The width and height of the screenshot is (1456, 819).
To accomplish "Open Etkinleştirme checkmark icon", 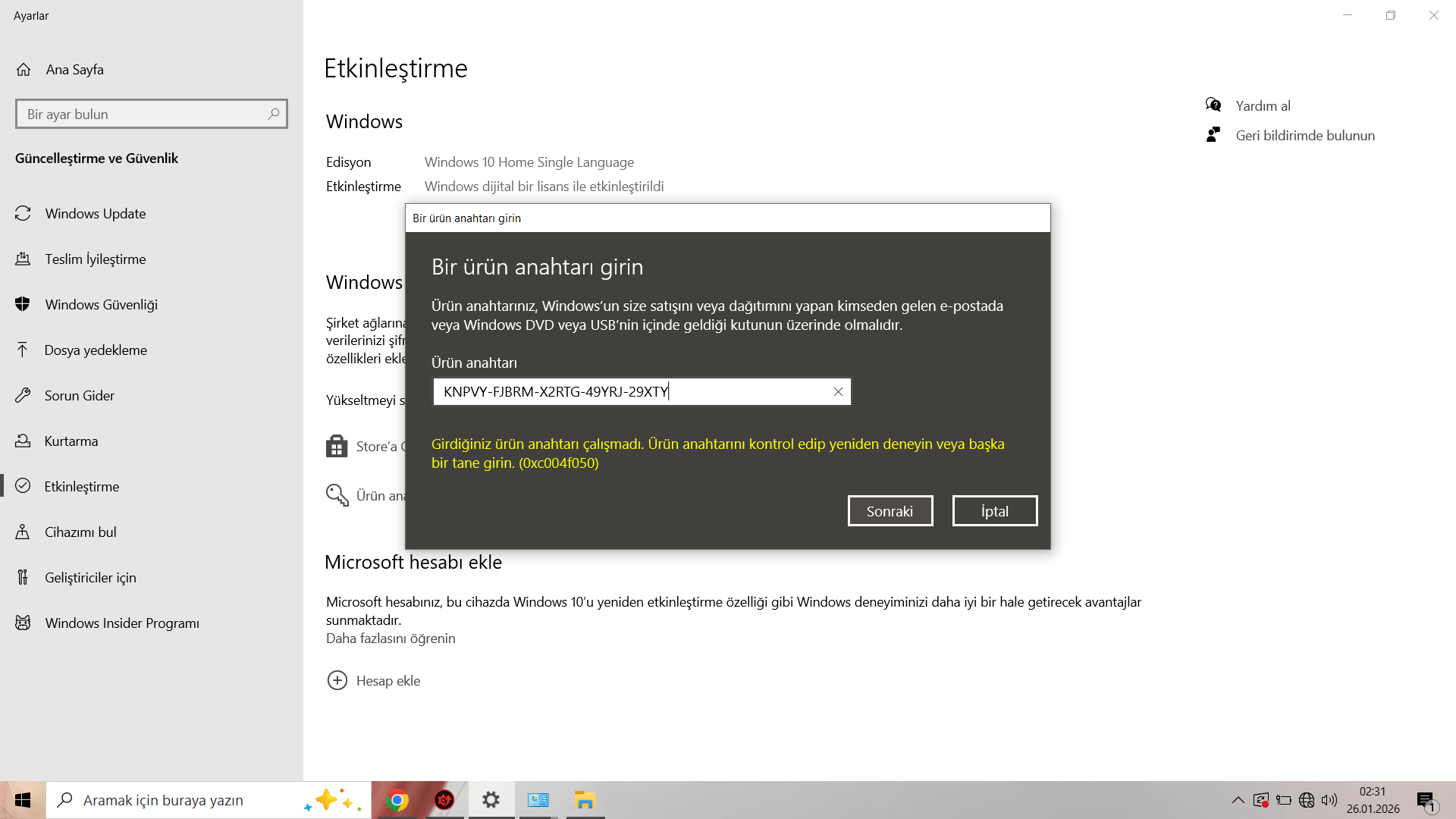I will [x=23, y=486].
